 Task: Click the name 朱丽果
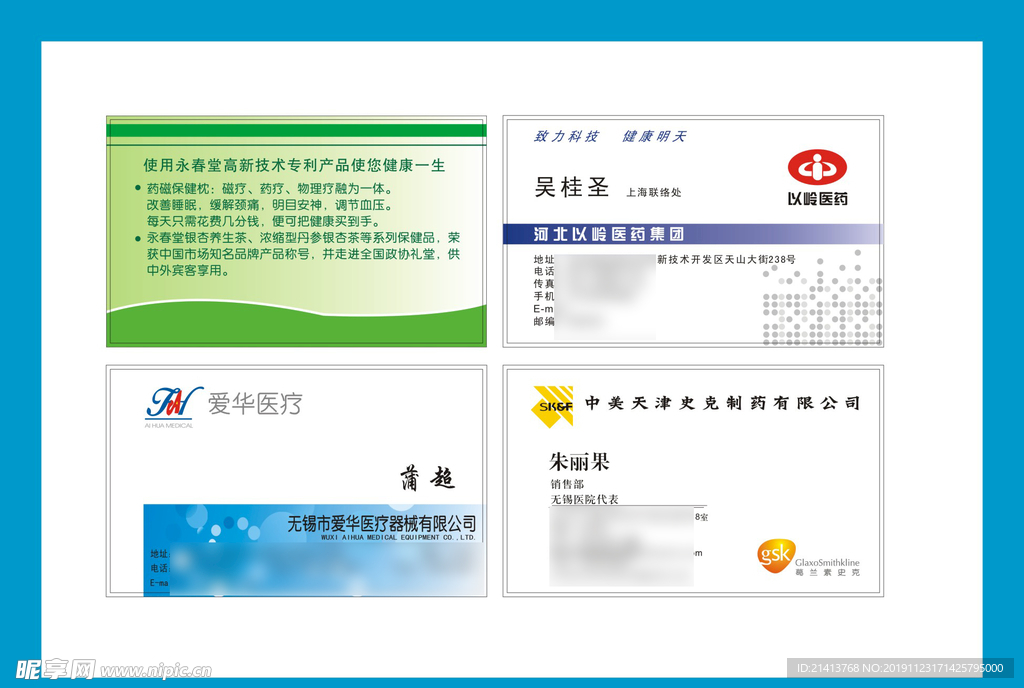579,462
